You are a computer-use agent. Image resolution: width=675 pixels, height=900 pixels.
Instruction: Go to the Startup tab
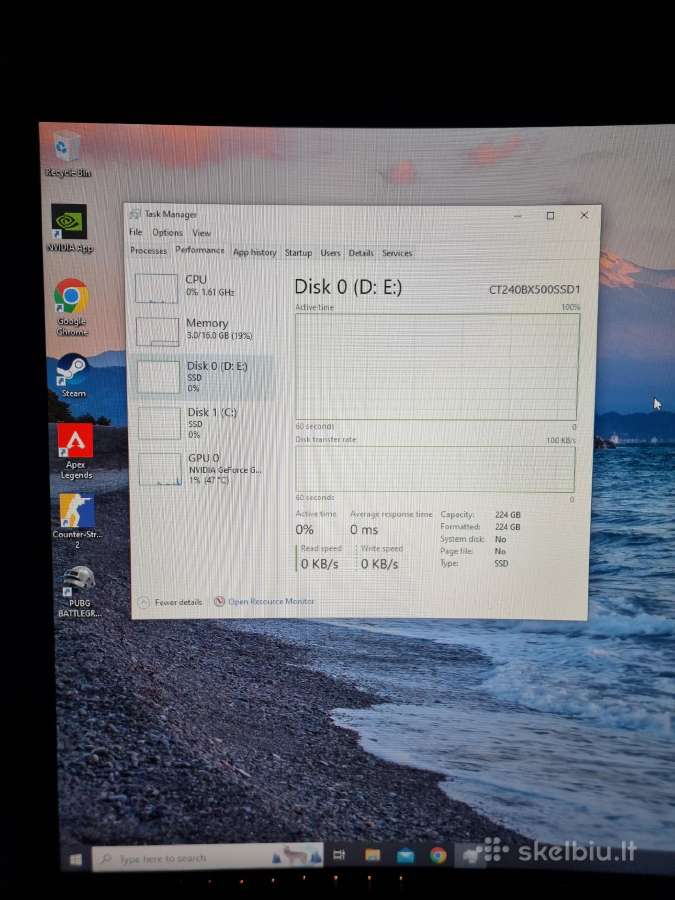pos(298,253)
